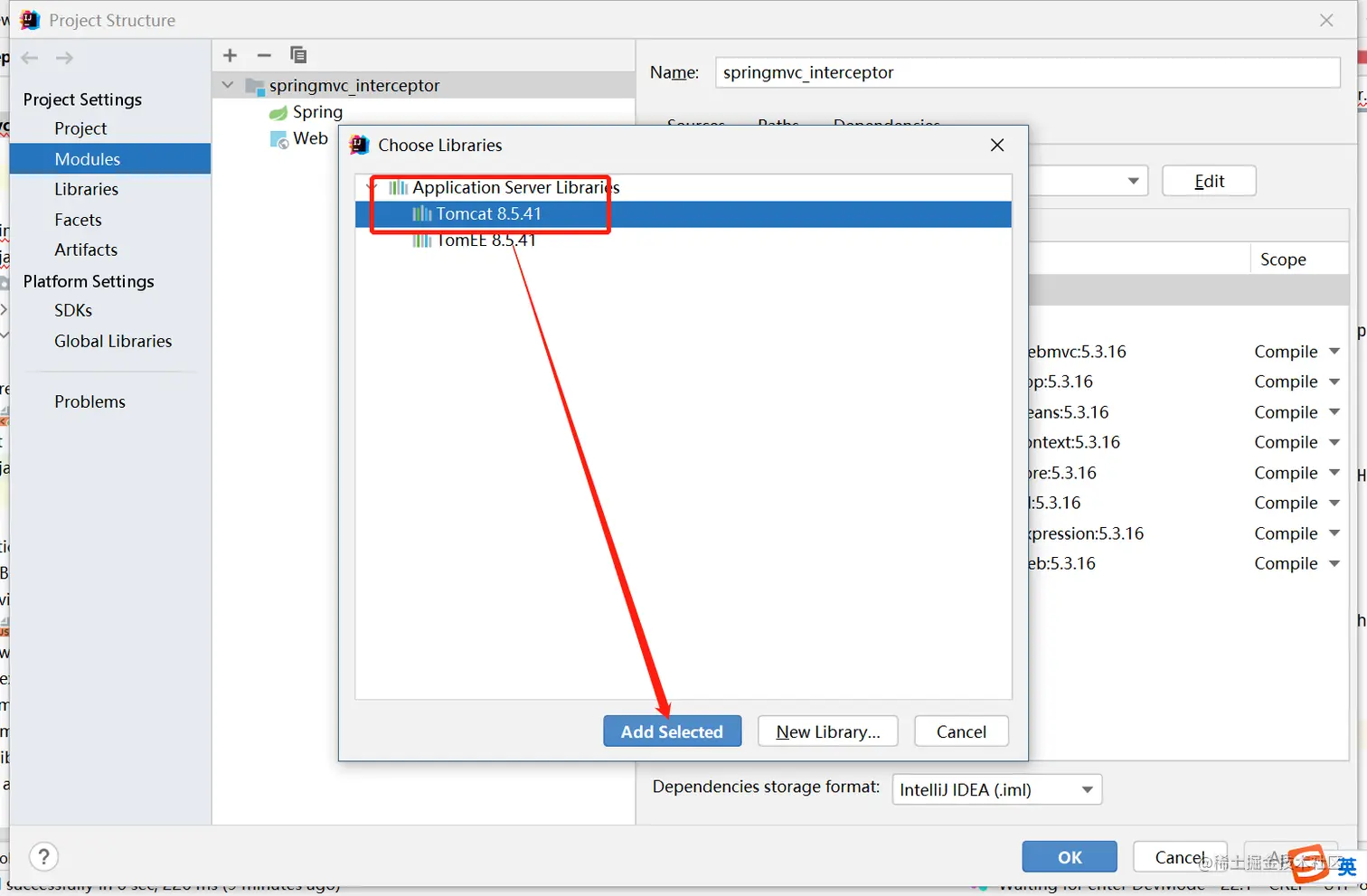
Task: Click the Tomcat 8.5.41 library icon
Action: click(421, 214)
